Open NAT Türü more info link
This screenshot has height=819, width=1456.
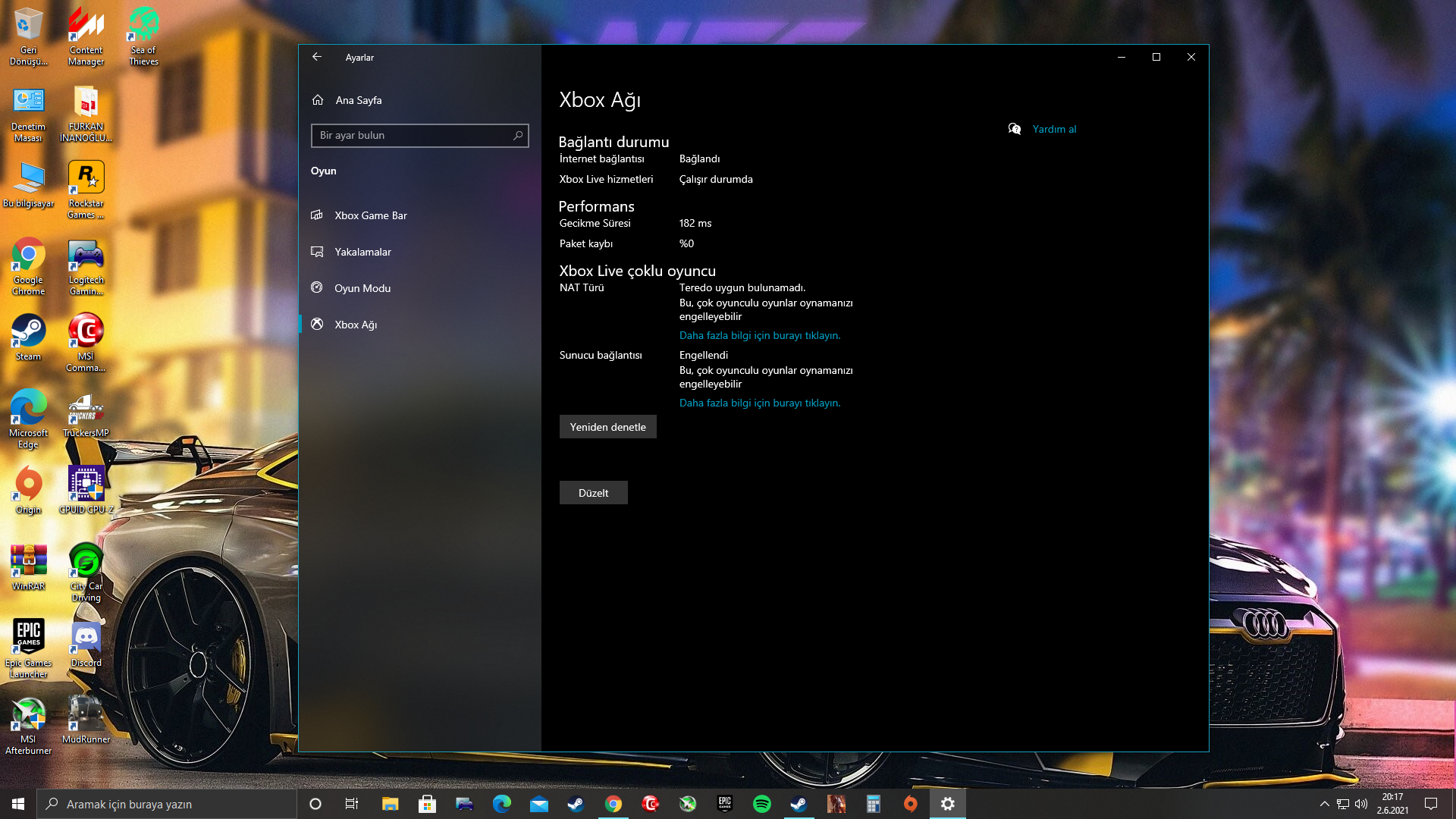tap(759, 335)
